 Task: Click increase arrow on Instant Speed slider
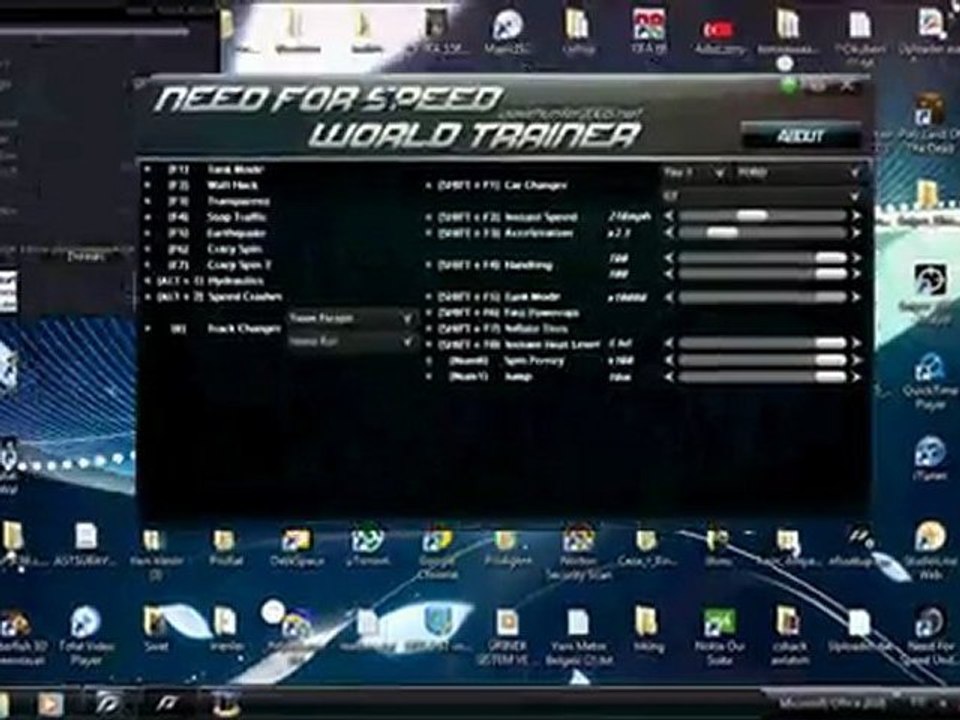click(856, 216)
